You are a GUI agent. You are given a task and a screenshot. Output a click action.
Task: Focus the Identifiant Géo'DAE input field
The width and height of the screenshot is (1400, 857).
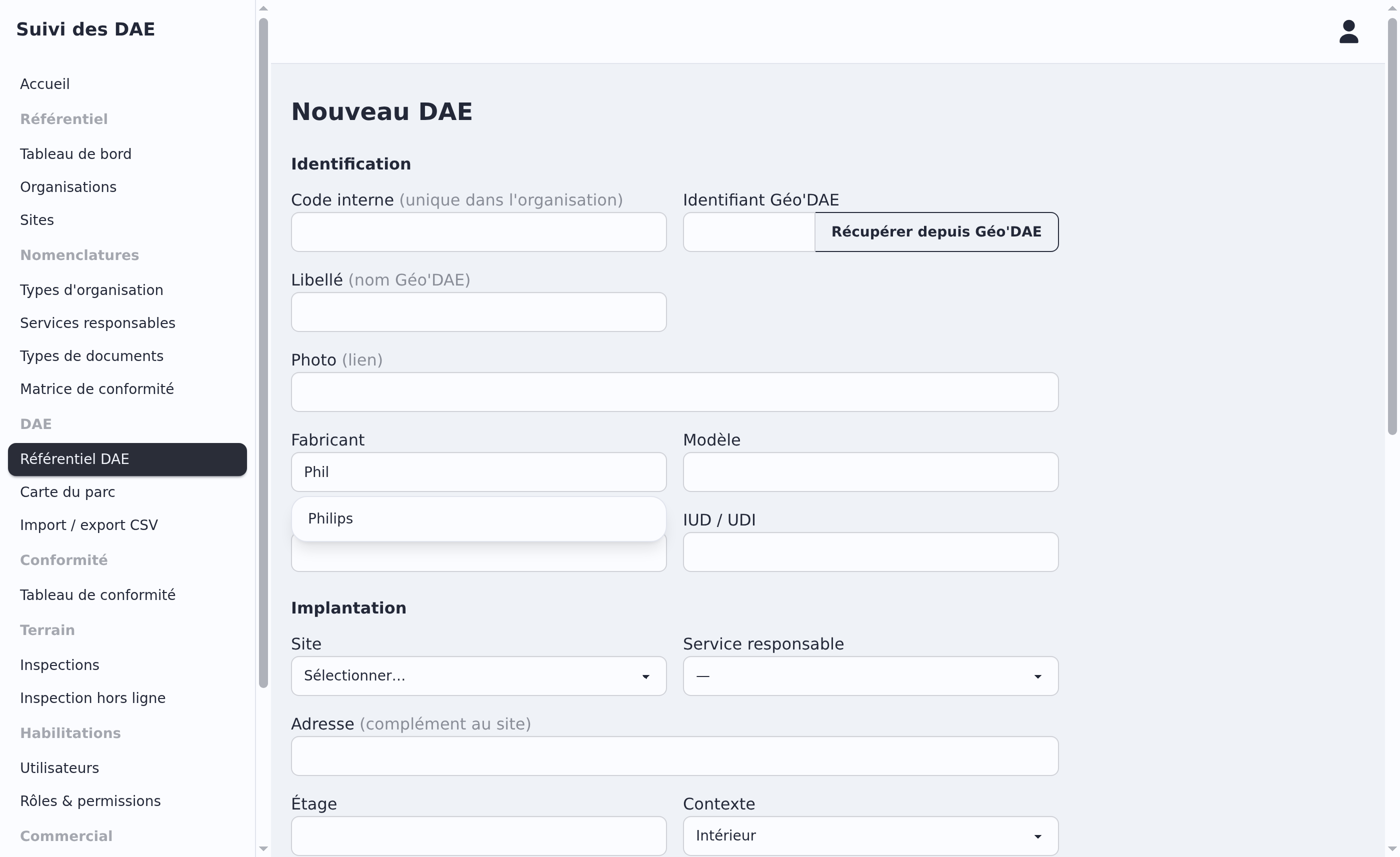click(749, 232)
